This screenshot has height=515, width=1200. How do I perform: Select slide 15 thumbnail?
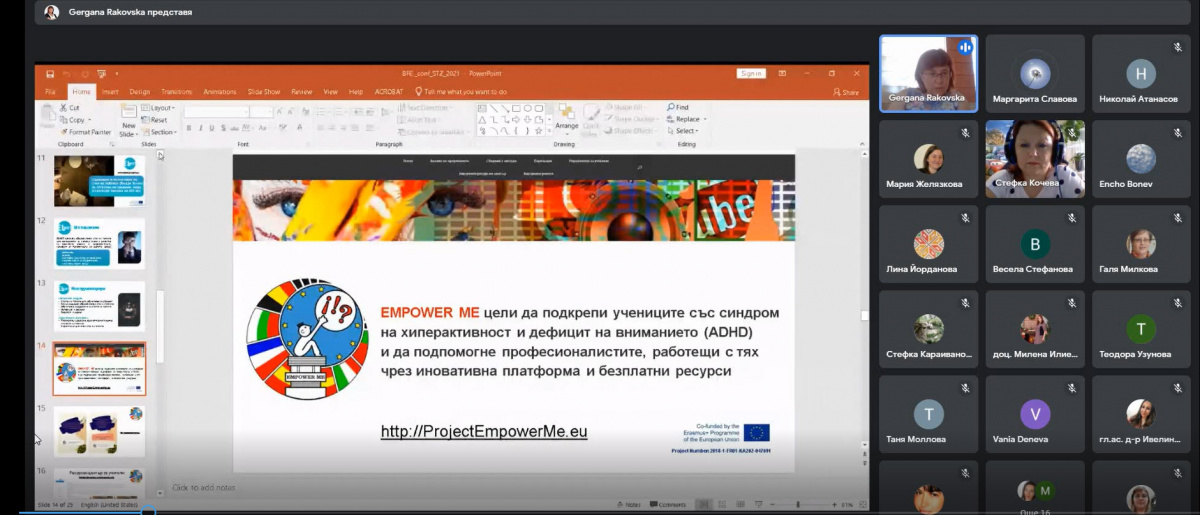point(99,431)
